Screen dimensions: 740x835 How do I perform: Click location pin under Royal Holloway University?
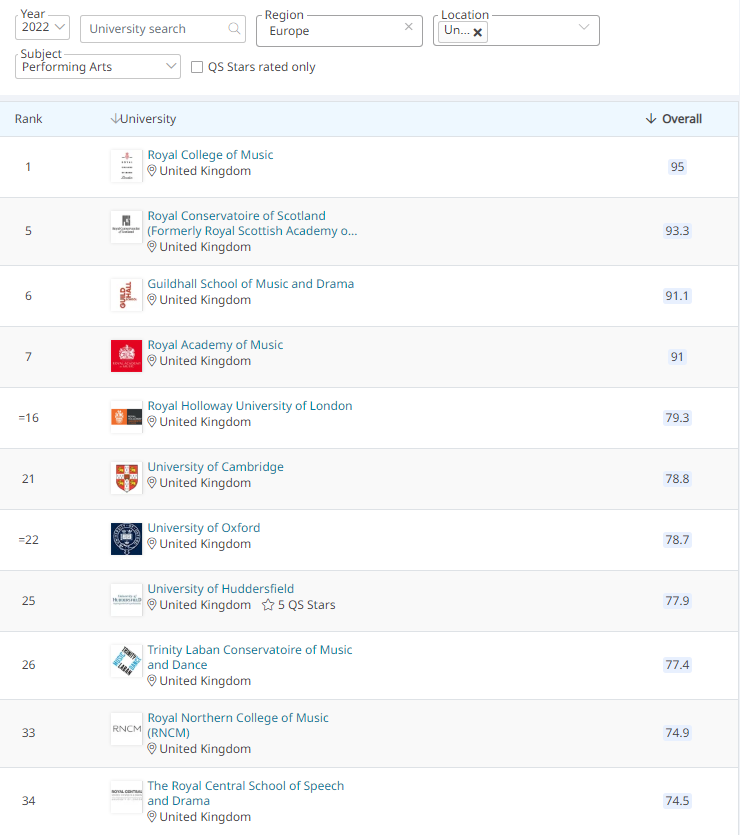152,422
